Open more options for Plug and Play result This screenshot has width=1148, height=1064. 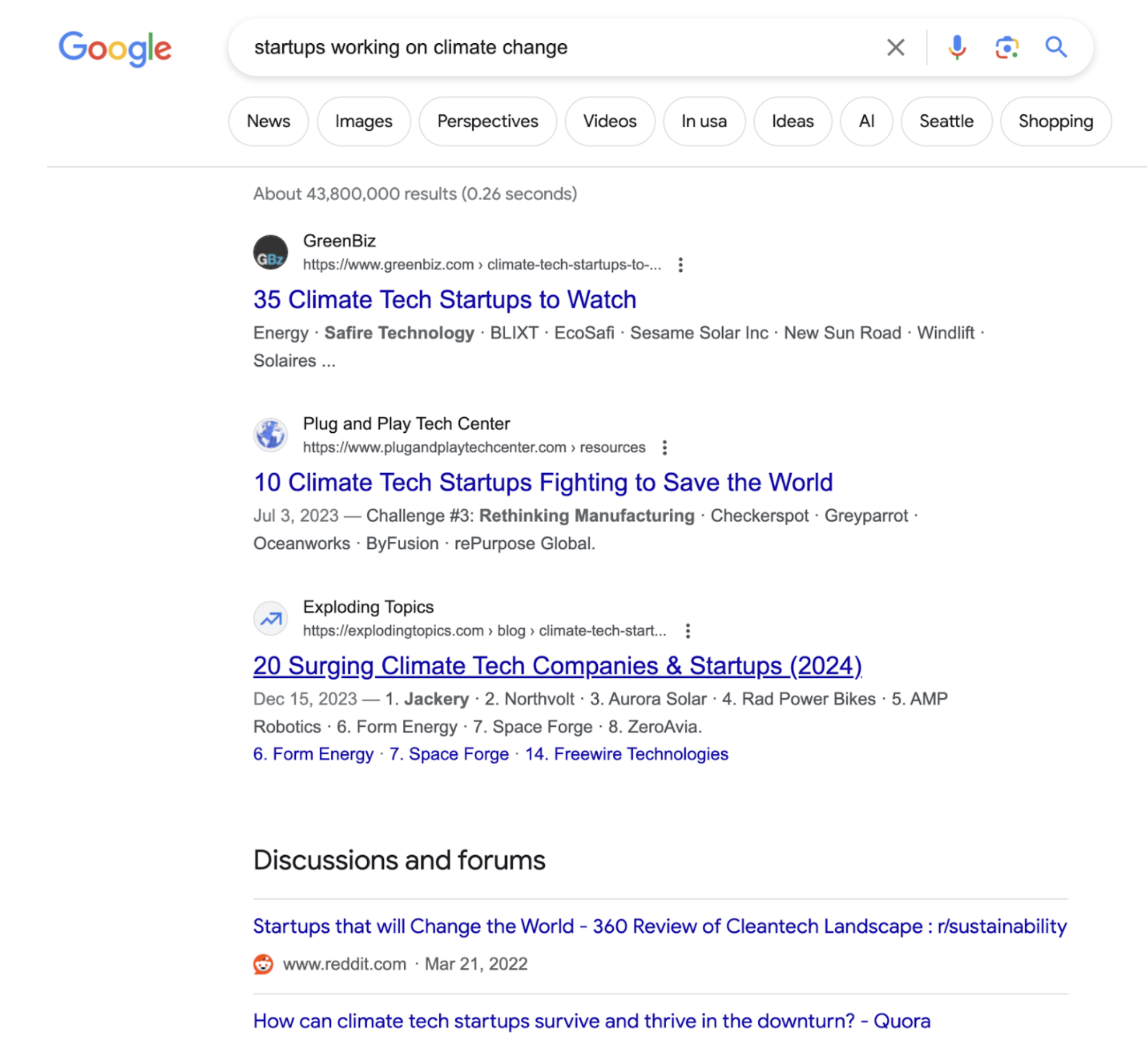pos(664,447)
